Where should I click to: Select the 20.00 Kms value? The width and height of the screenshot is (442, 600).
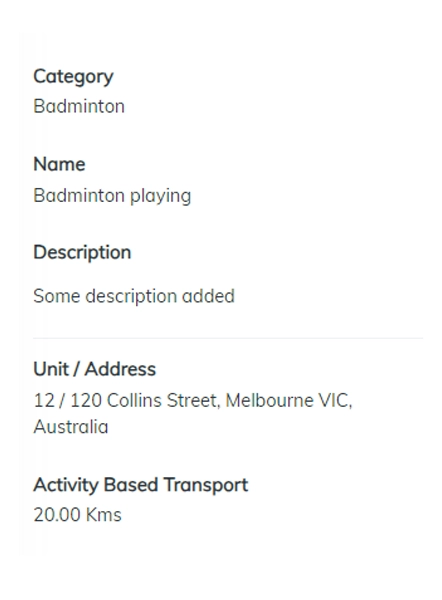(77, 515)
